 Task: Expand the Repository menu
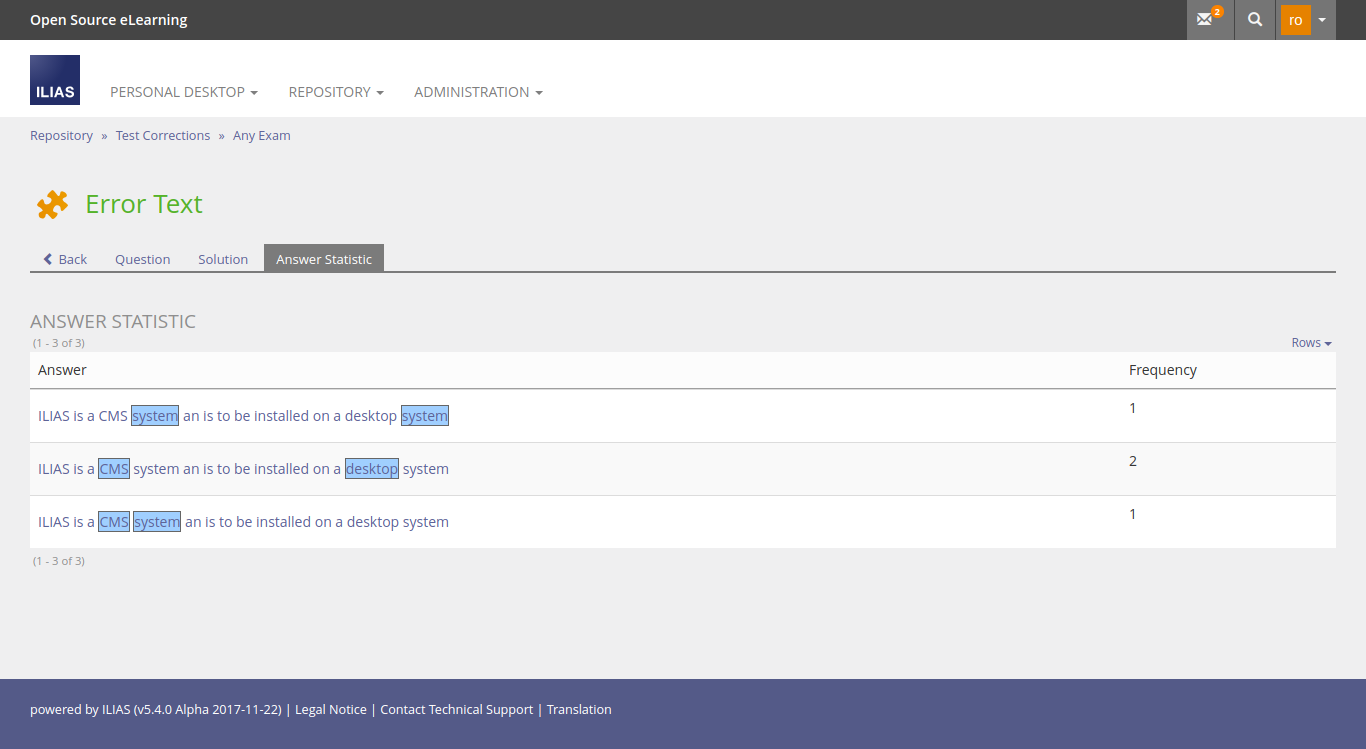click(x=336, y=92)
